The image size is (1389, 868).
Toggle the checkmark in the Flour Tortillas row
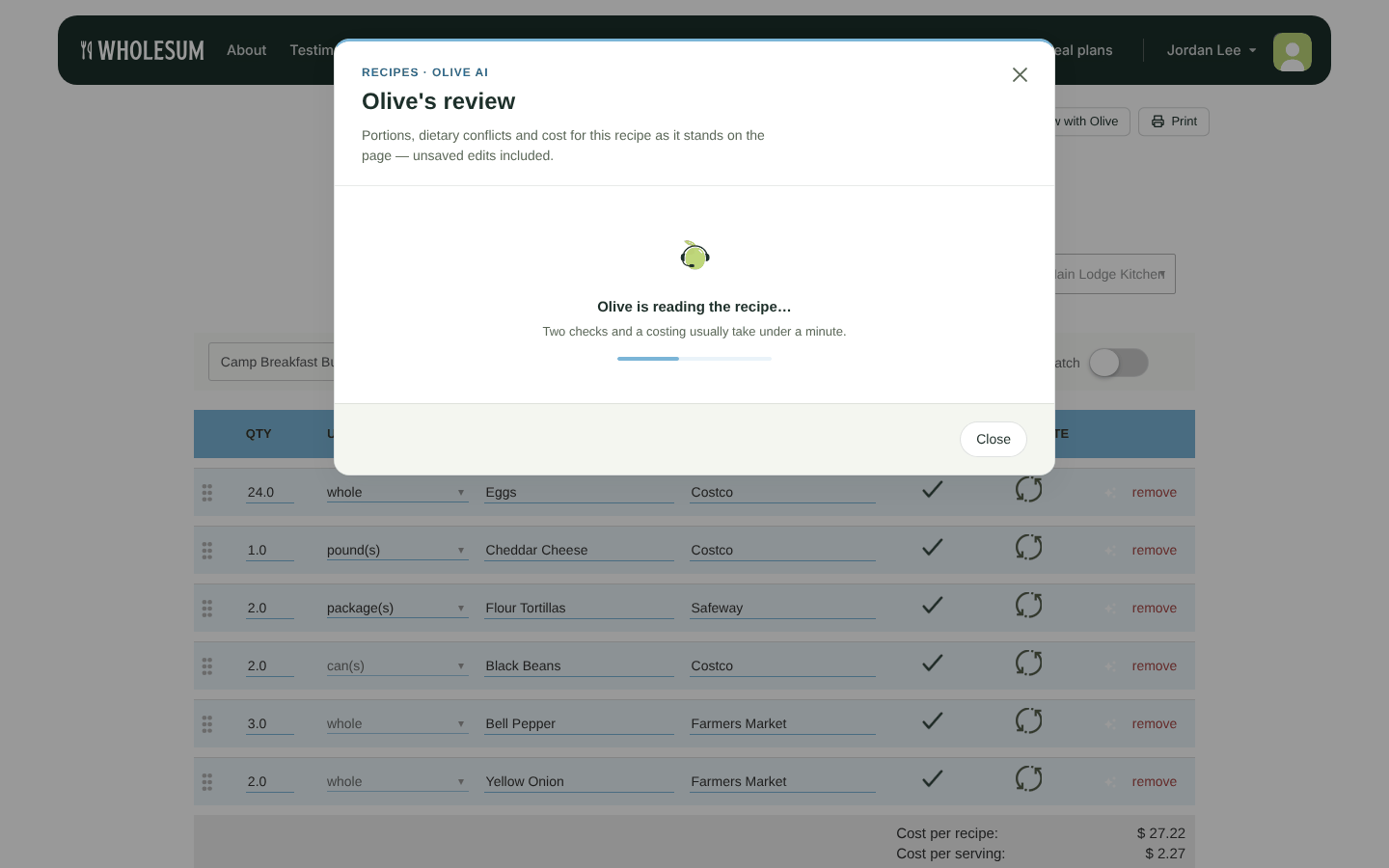[x=932, y=606]
